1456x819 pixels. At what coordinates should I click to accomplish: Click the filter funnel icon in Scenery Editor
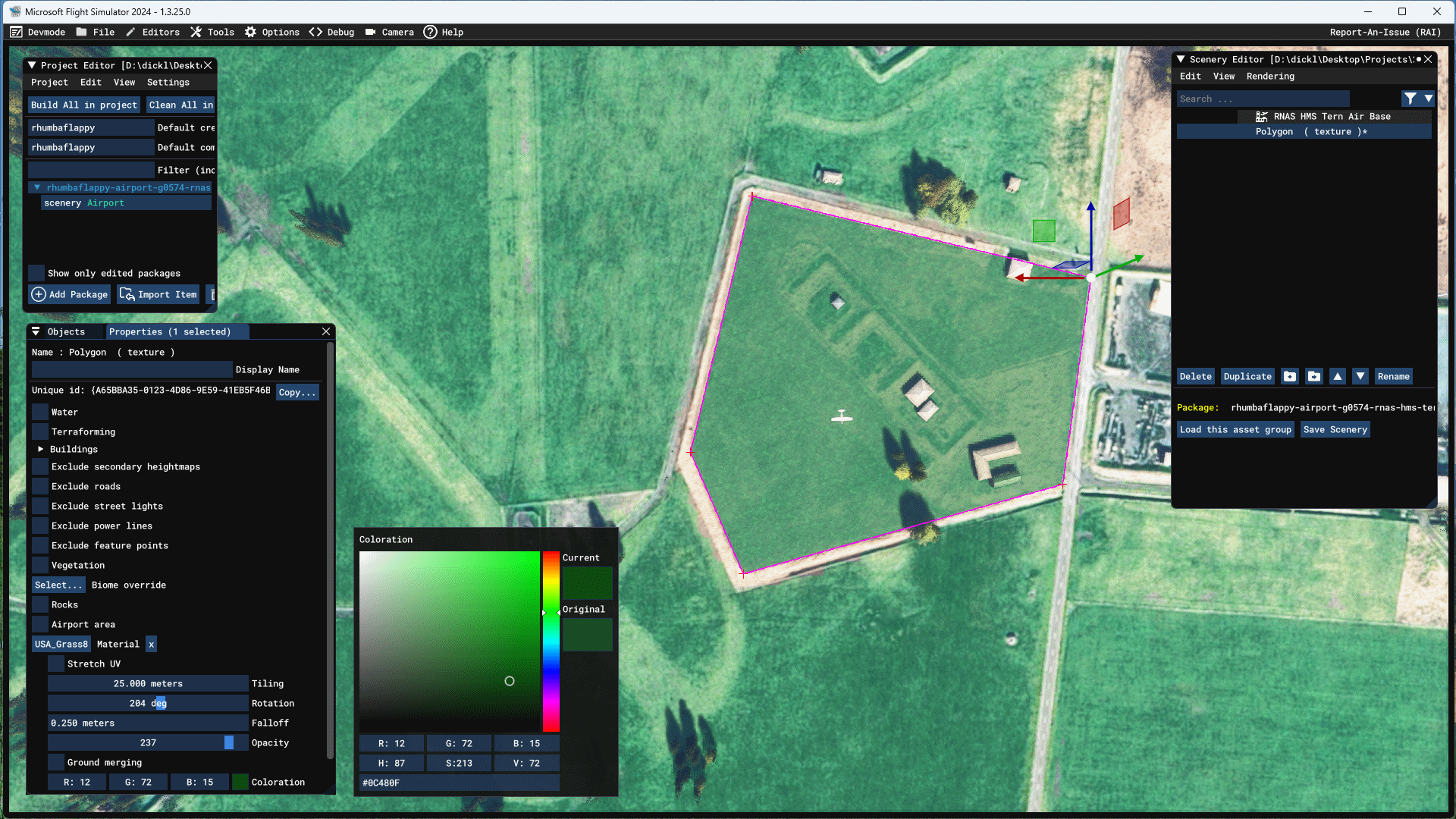tap(1412, 99)
